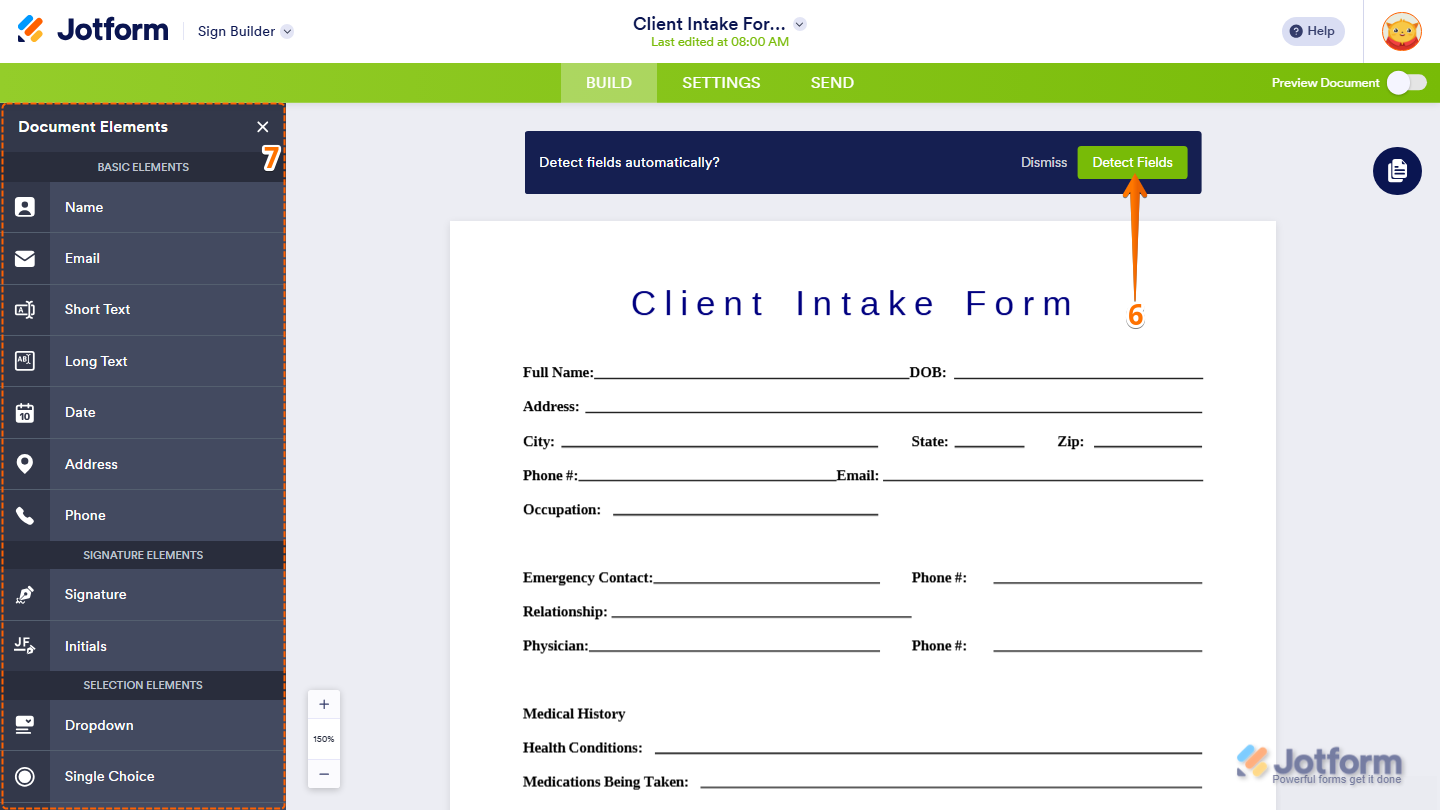Select the Date calendar icon

(25, 412)
